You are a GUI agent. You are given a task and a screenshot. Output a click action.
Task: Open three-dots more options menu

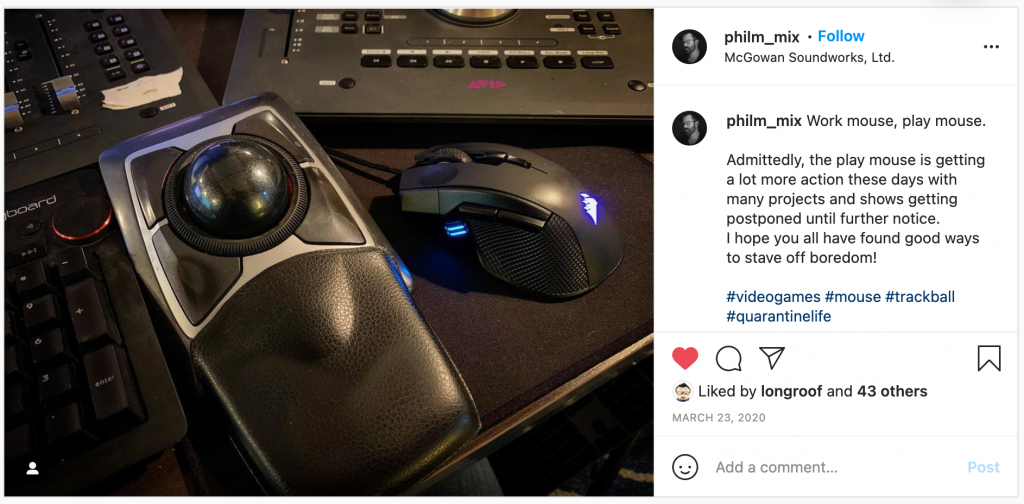(x=991, y=47)
